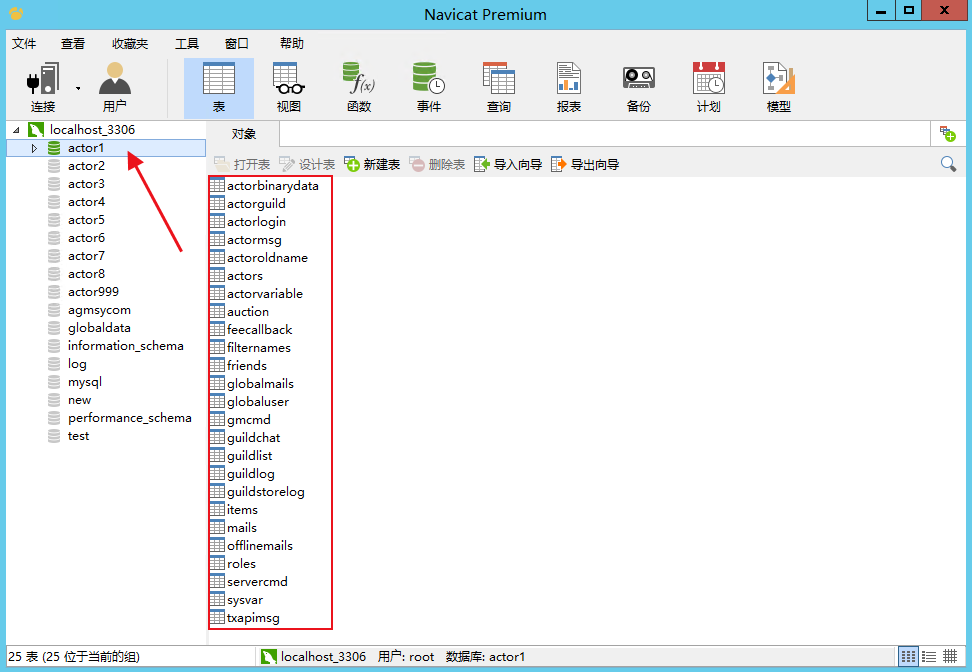Open the 模型 (Model) toolbar icon

(778, 87)
